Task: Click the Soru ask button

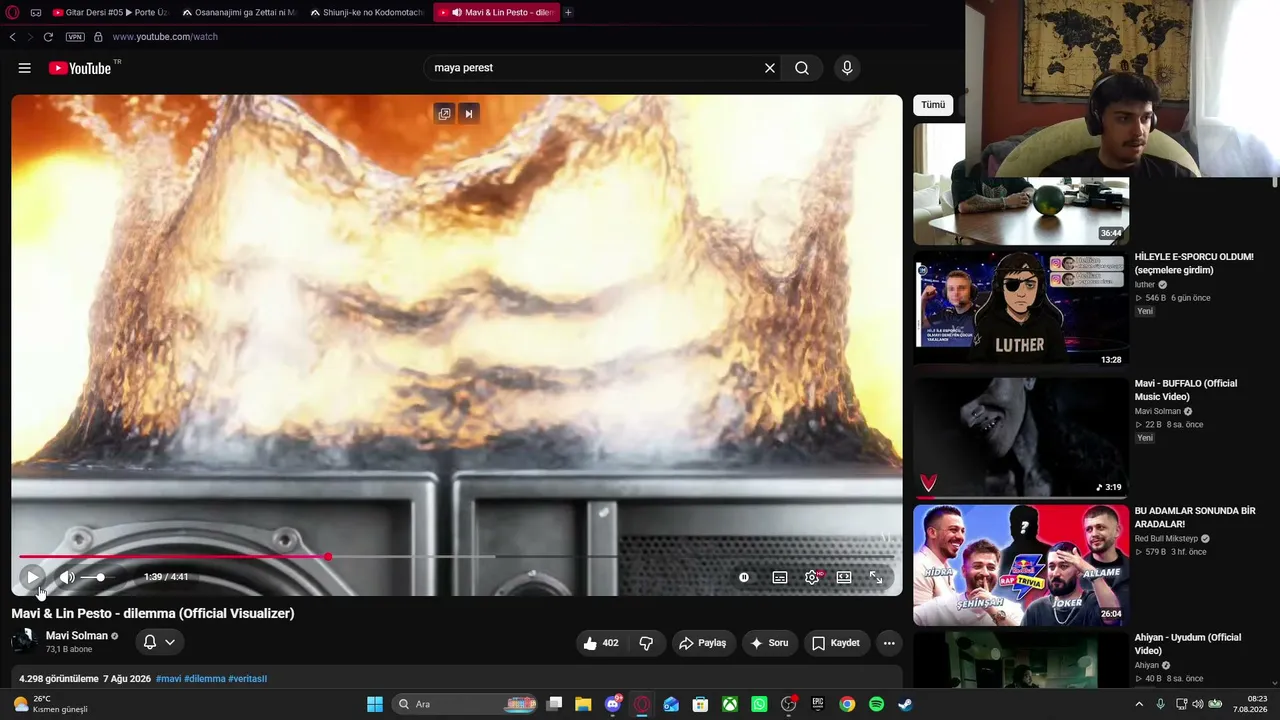Action: click(770, 643)
